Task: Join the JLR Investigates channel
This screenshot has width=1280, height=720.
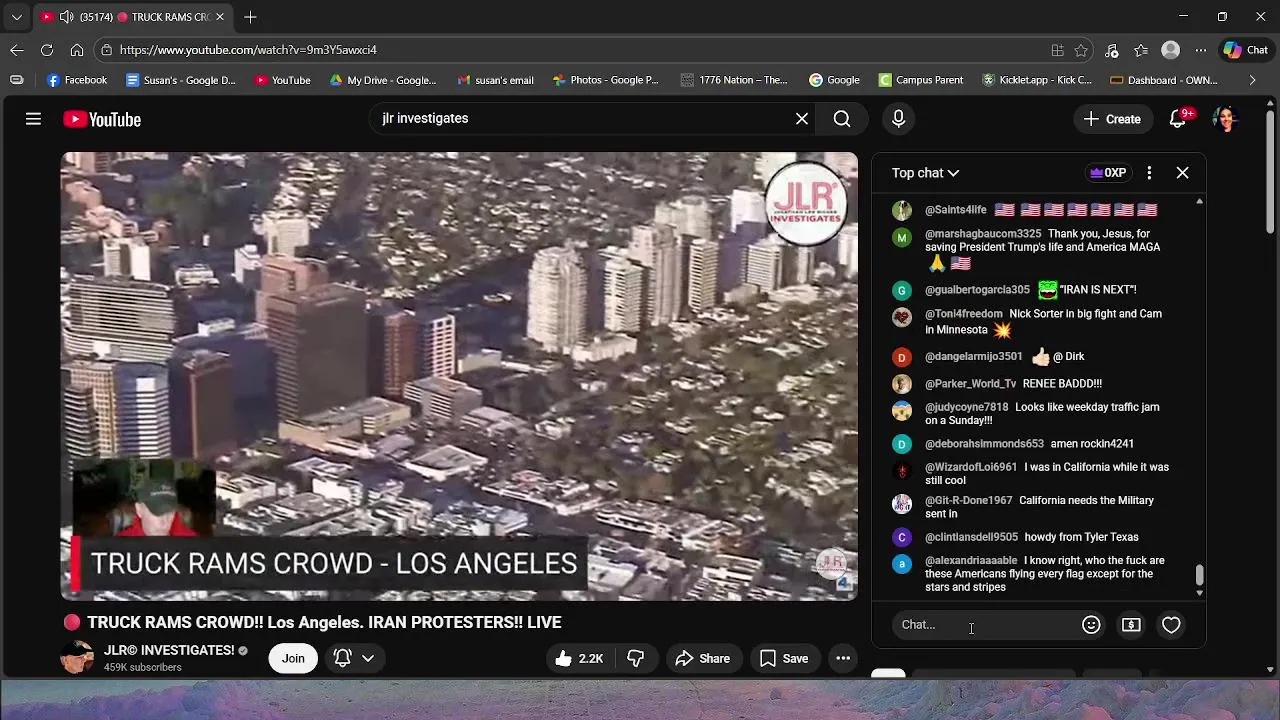Action: 293,658
